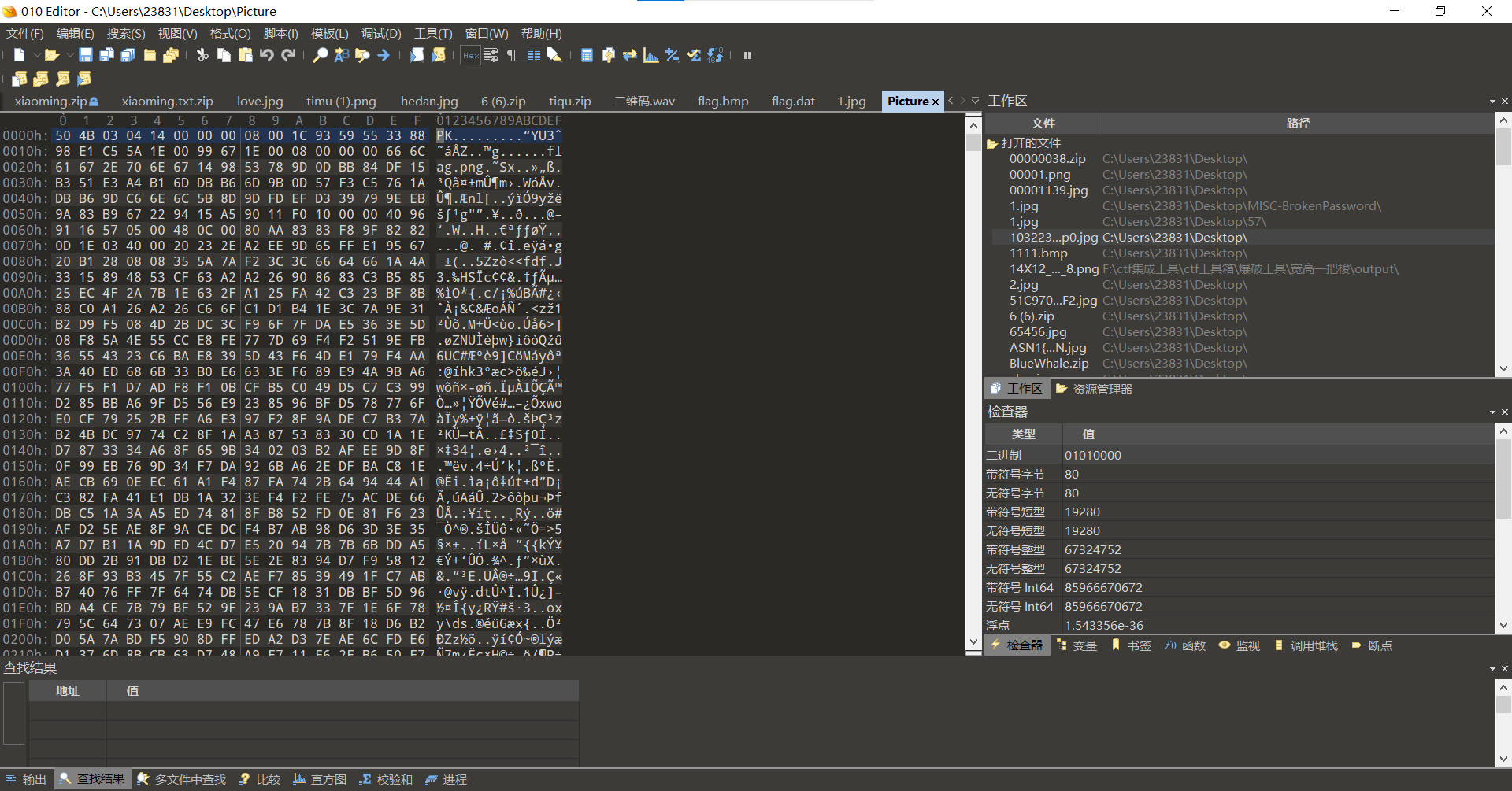
Task: Expand the Open file dropdown arrow
Action: pos(69,55)
